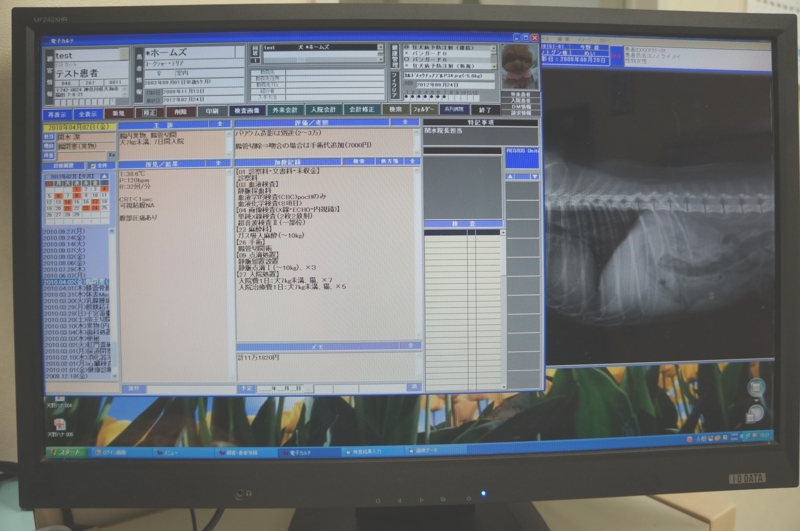Screen dimensions: 800x531
Task: Click history list scroll down arrow
Action: (x=114, y=376)
